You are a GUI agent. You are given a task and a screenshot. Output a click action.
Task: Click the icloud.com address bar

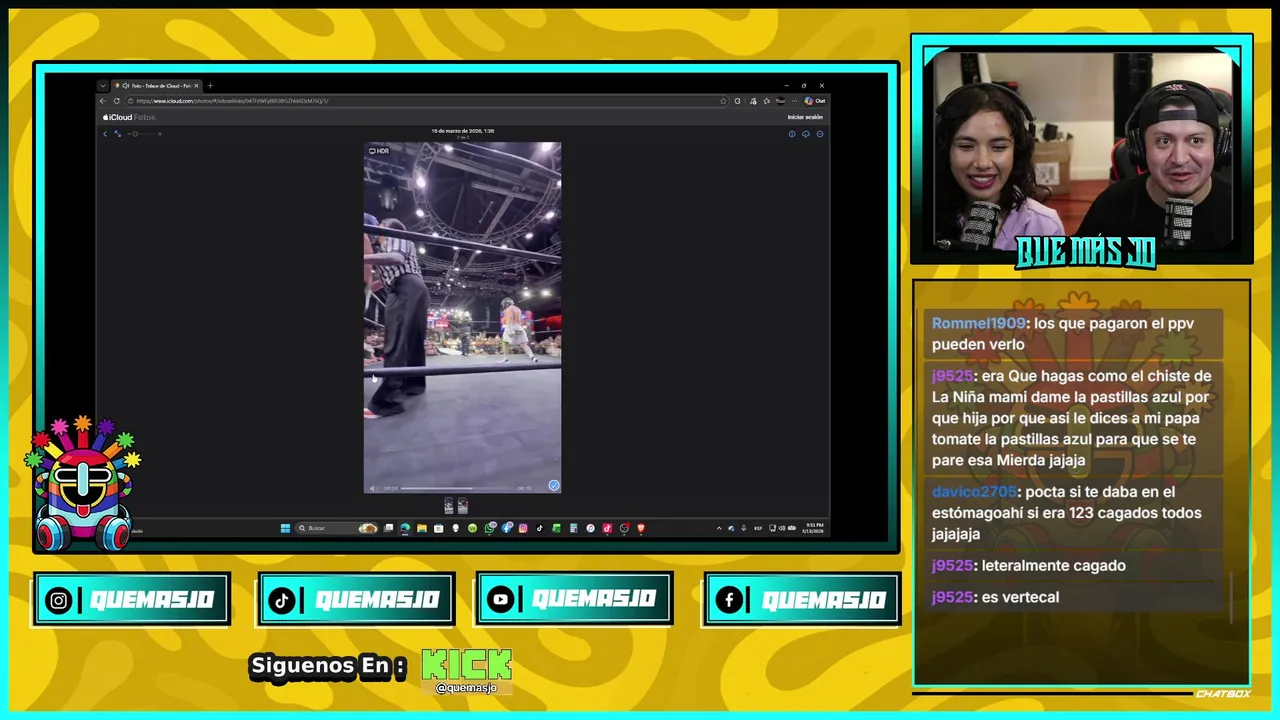click(x=425, y=101)
